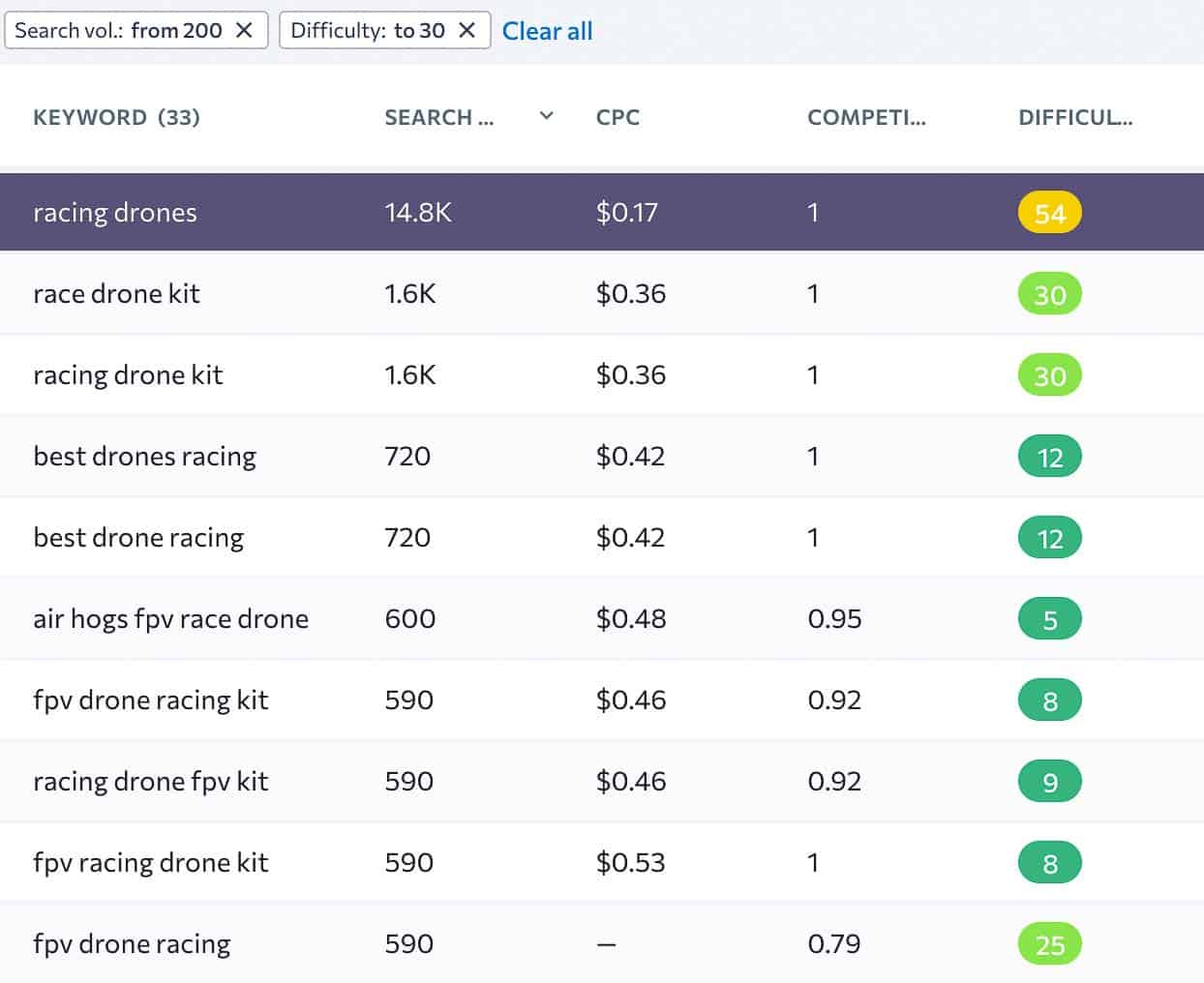Open the 25 difficulty badge for fpv drone racing
Screen dimensions: 1204x983
[x=1049, y=943]
